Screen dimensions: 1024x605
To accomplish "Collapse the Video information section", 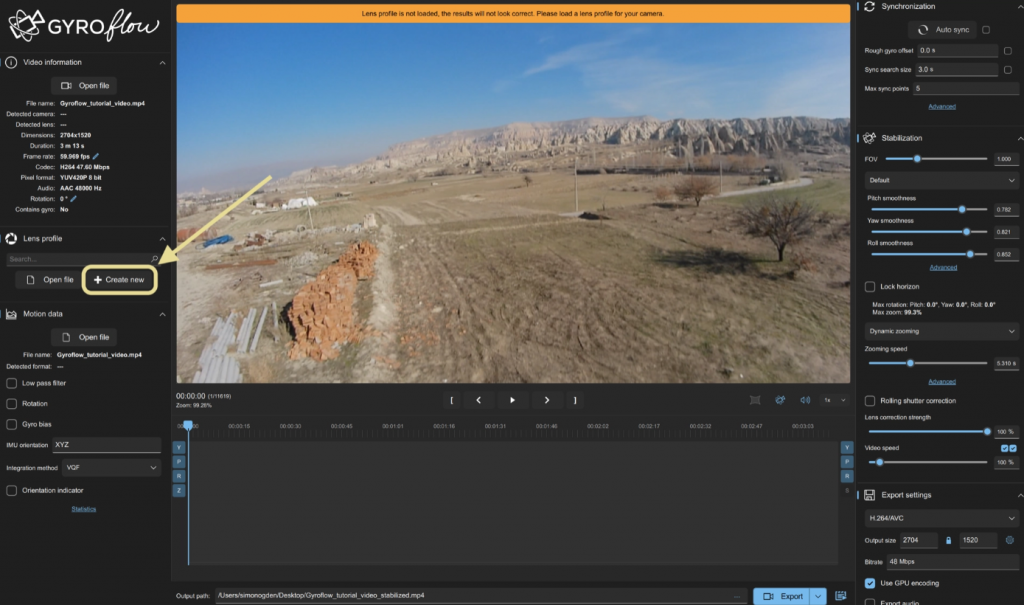I will 162,63.
